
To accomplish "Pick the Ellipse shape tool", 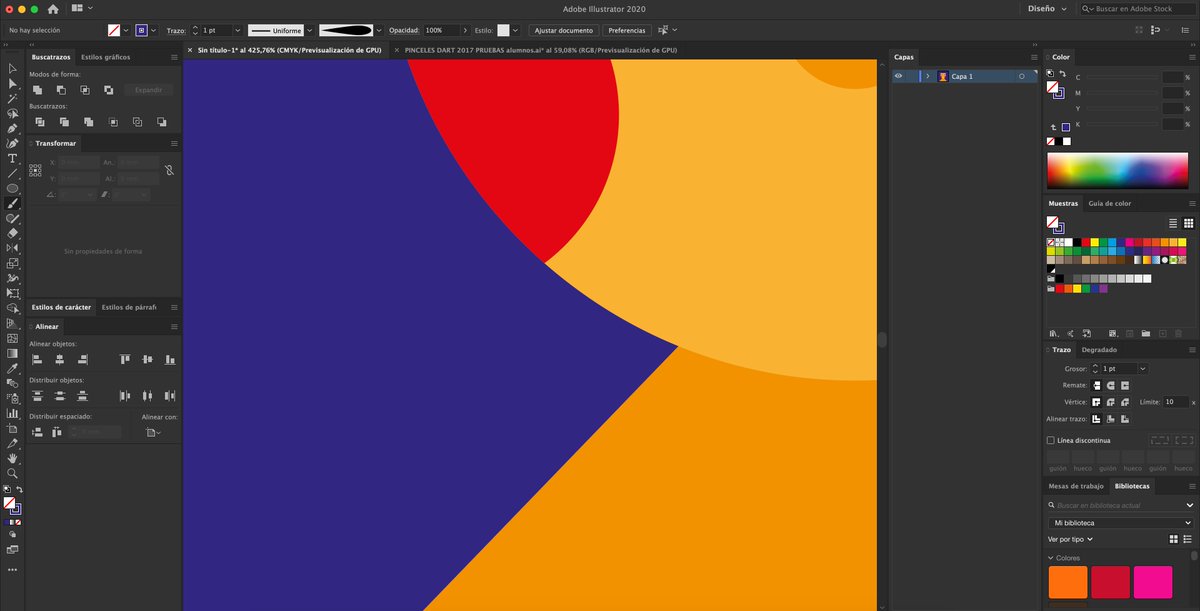I will [x=12, y=188].
